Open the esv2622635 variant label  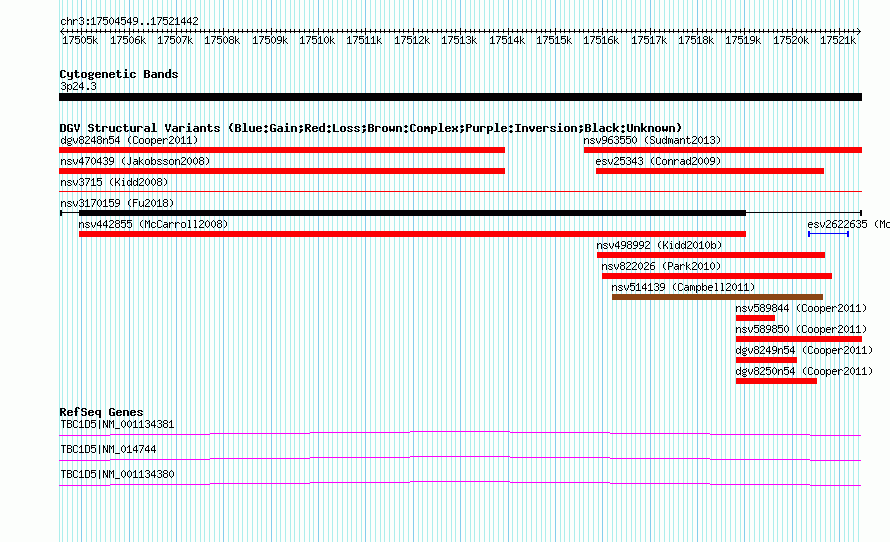tap(849, 224)
